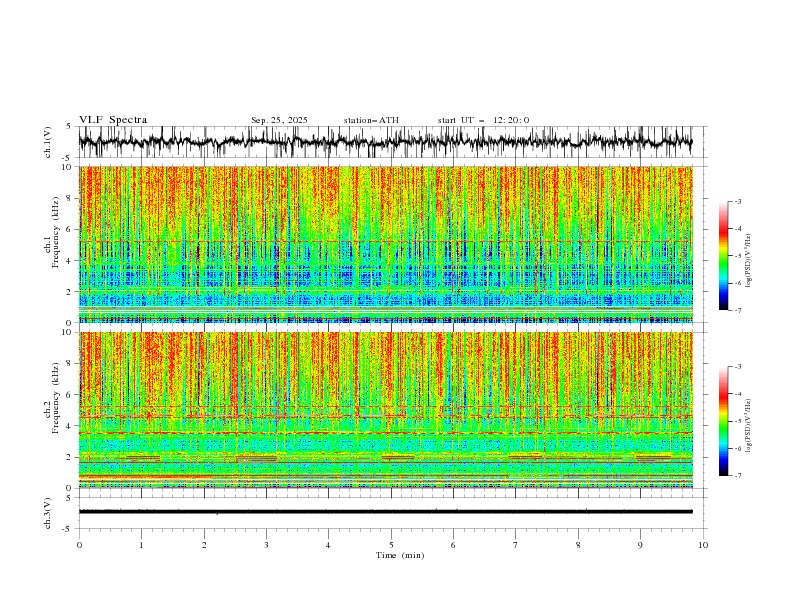Click the ch.2 spectrogram panel
792x612 pixels.
[x=386, y=410]
